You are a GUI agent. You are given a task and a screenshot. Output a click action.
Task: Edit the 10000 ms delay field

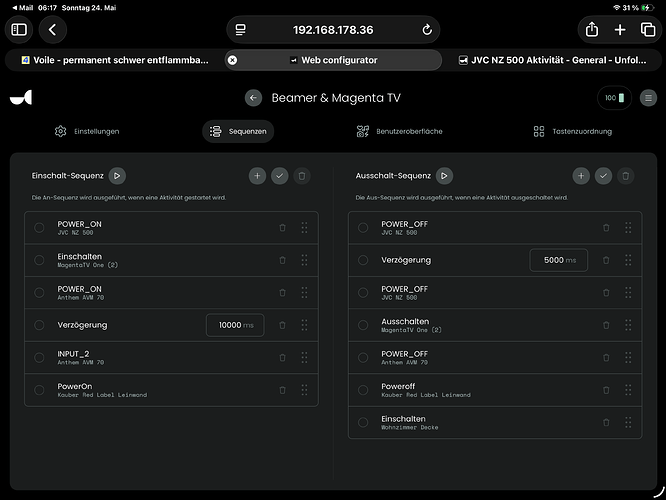coord(235,325)
